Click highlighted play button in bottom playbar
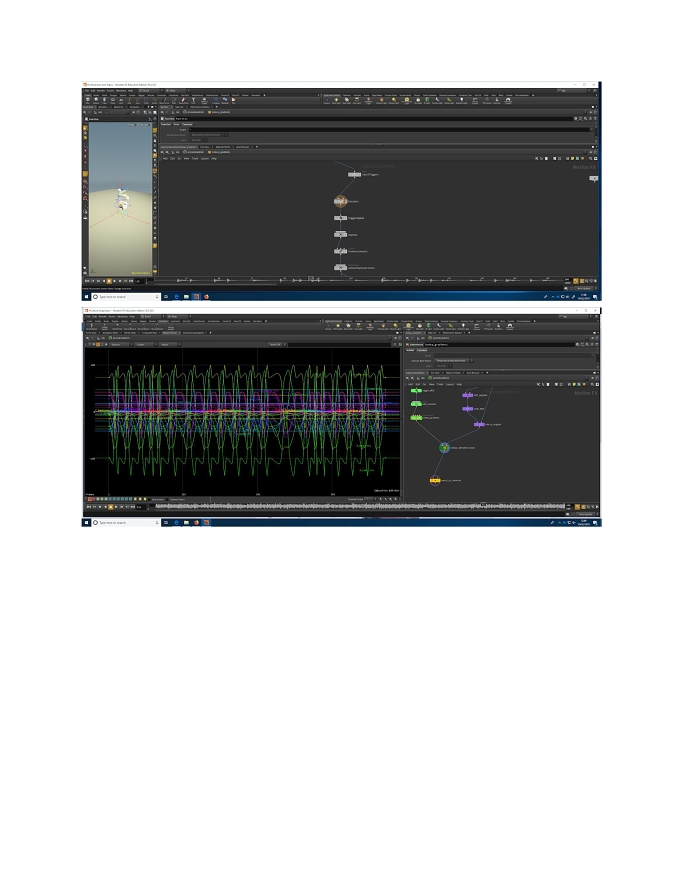This screenshot has height=880, width=680. (111, 507)
